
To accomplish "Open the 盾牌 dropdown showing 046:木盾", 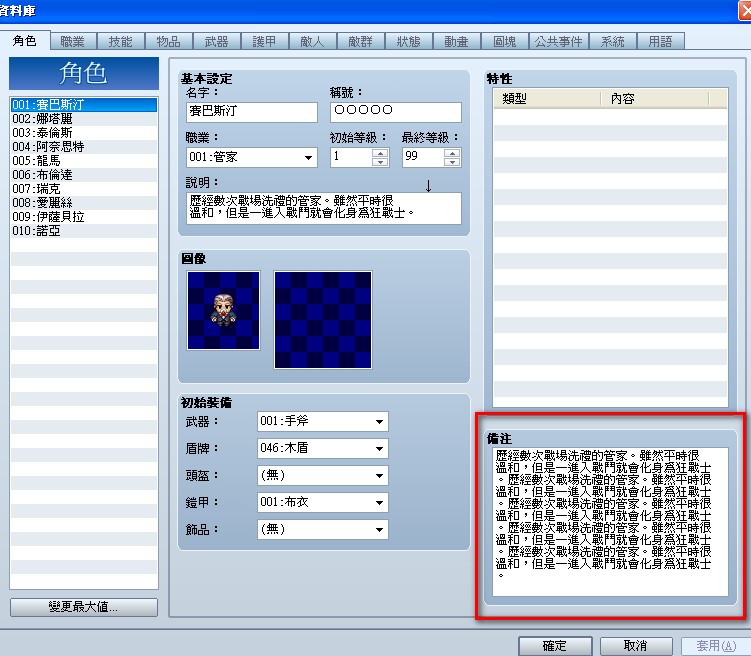I will pos(322,448).
